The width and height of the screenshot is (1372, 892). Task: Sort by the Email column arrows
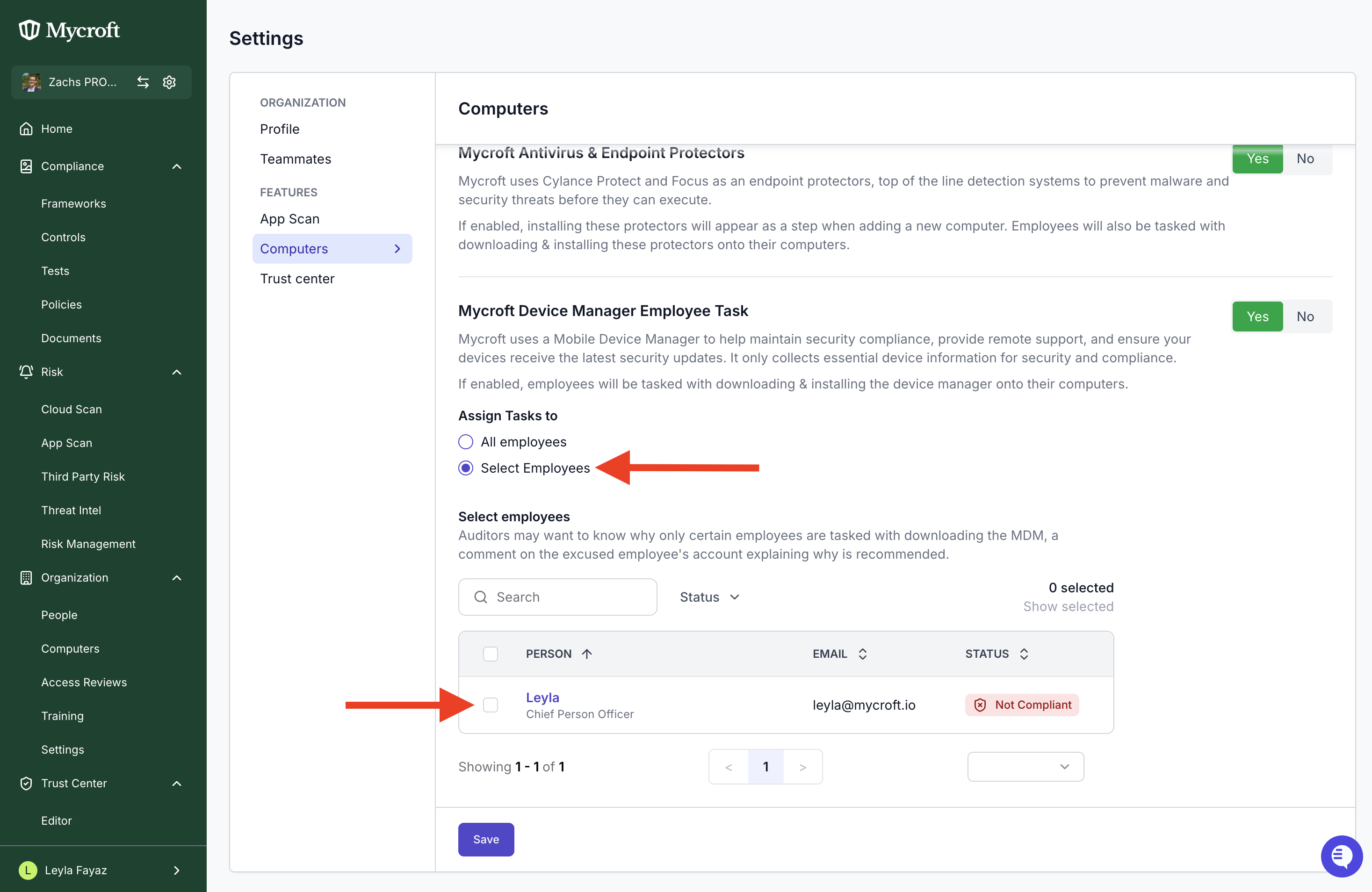862,654
